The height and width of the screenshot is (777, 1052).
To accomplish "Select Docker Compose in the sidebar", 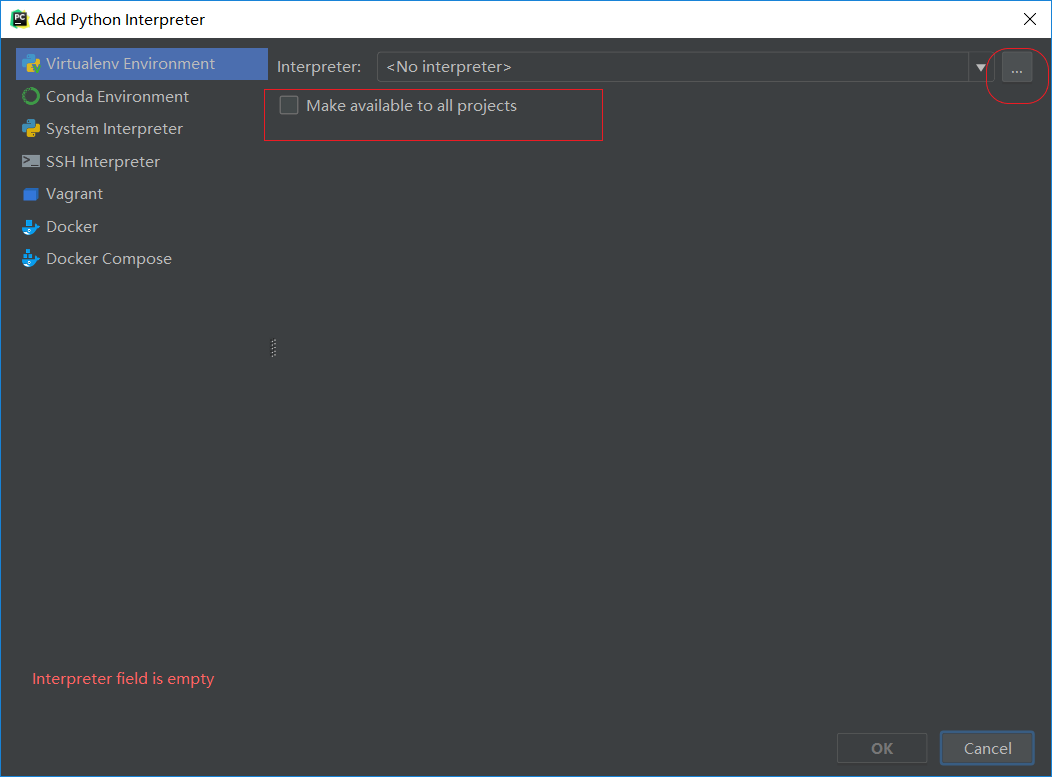I will tap(142, 259).
